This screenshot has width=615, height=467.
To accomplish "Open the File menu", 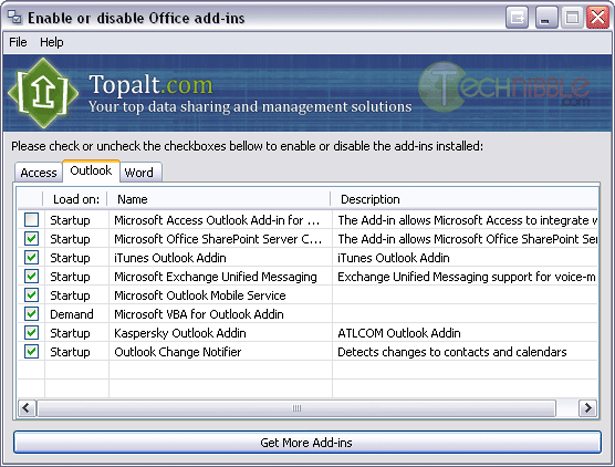I will coord(18,42).
